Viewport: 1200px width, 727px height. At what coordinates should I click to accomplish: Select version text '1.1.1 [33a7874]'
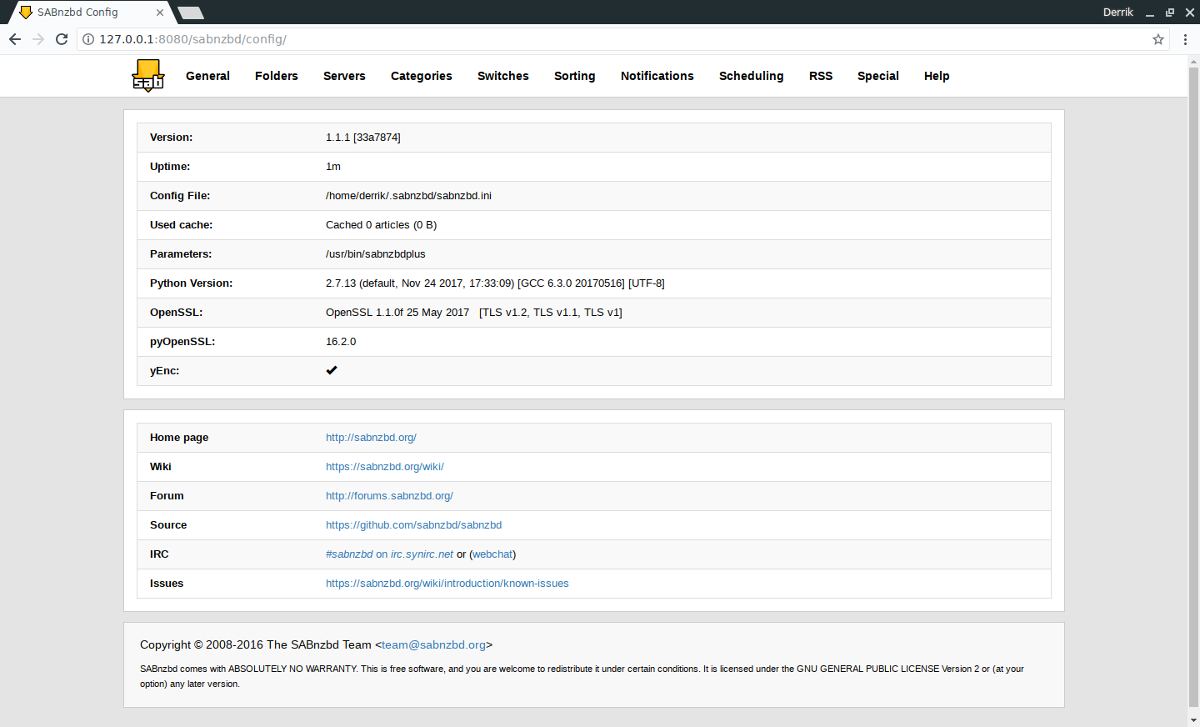tap(363, 138)
